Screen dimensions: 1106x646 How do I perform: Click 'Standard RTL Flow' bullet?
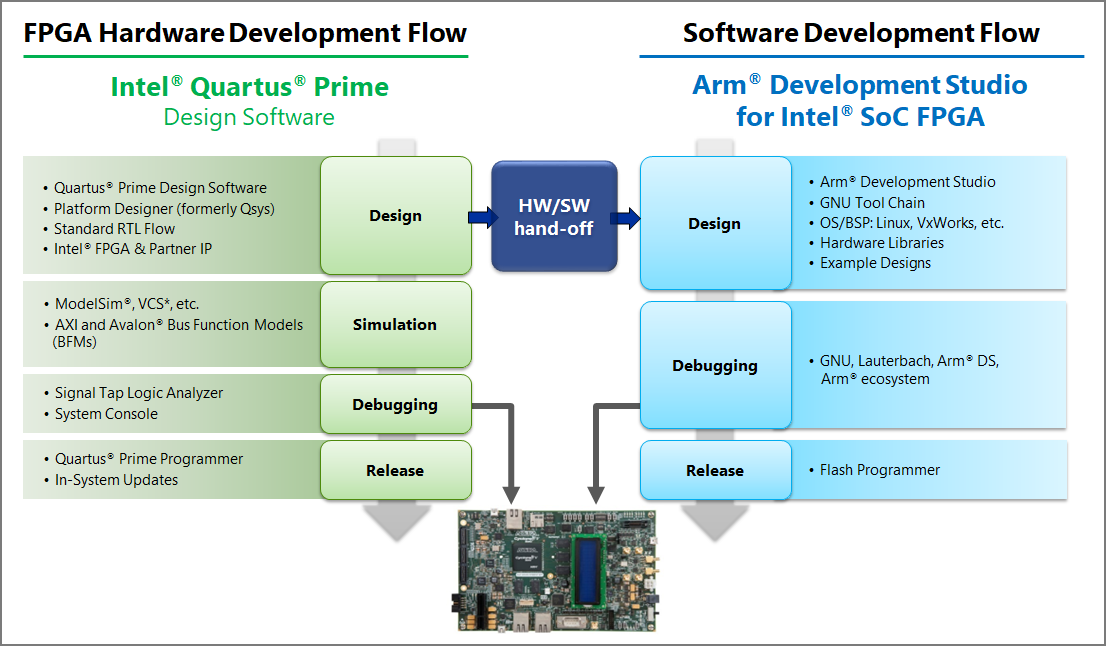point(114,228)
